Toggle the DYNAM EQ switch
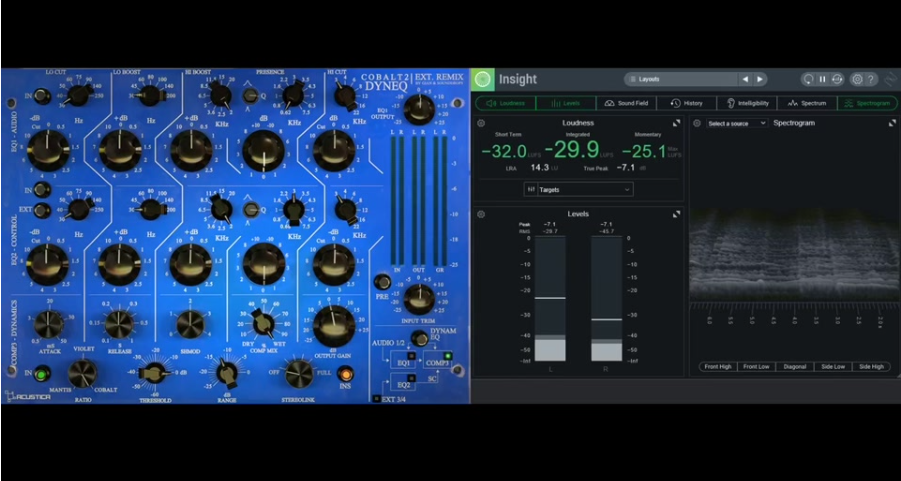 point(419,339)
